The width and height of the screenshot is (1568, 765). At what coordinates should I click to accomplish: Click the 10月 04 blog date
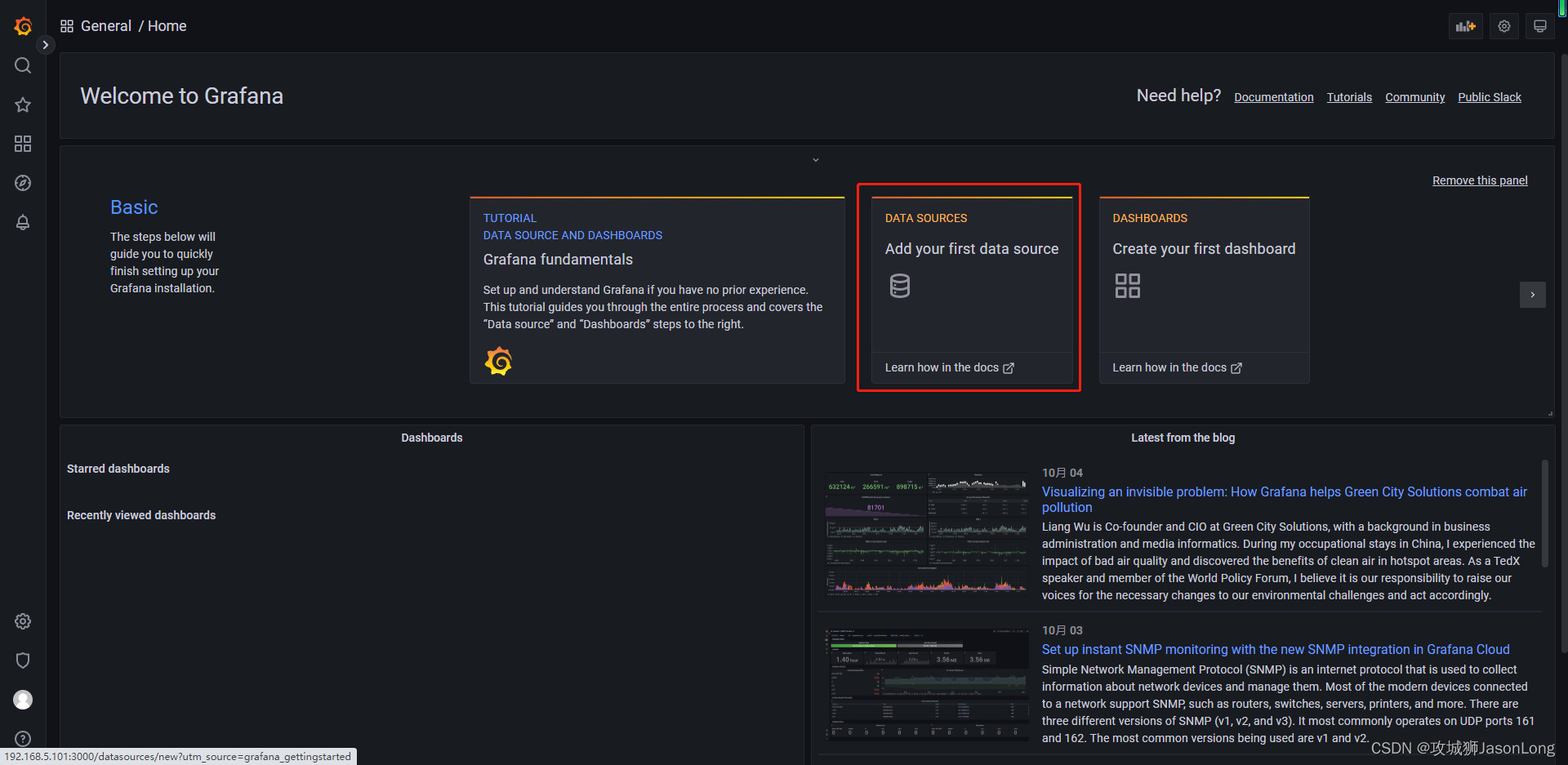click(x=1062, y=473)
